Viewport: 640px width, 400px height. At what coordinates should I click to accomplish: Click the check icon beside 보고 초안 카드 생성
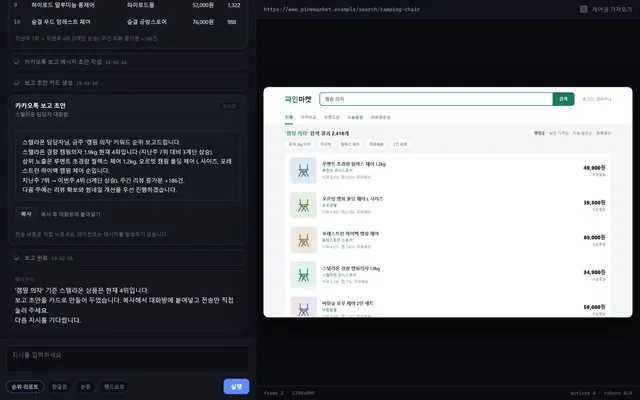click(17, 83)
